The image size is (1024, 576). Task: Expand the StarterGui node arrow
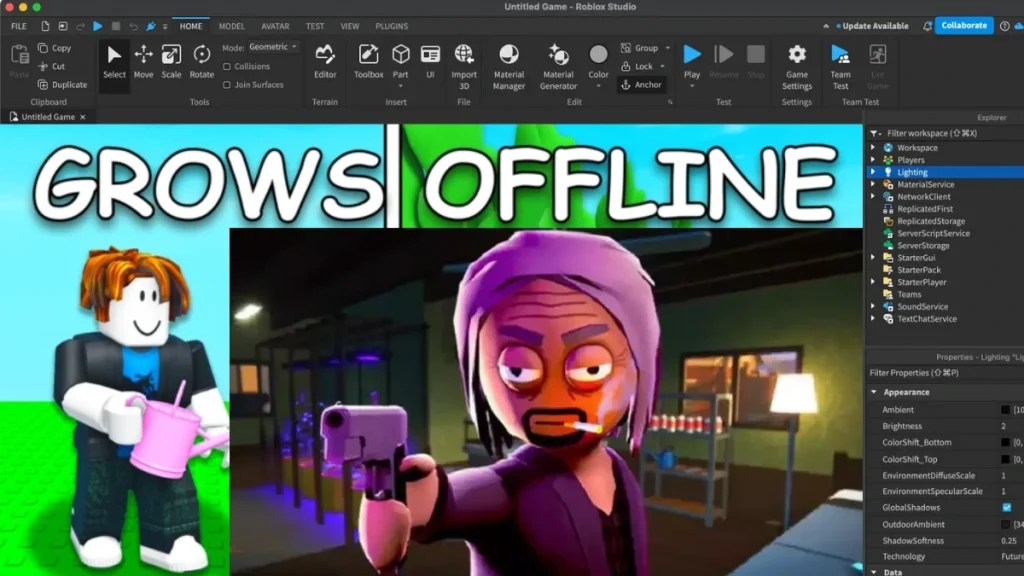coord(873,257)
